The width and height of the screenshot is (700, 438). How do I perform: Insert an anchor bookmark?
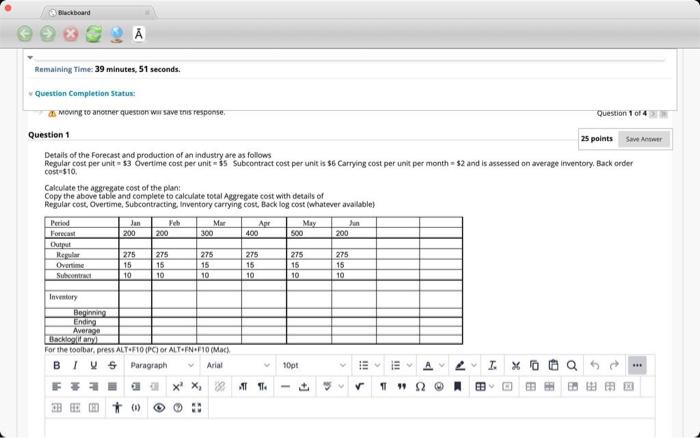pyautogui.click(x=458, y=387)
